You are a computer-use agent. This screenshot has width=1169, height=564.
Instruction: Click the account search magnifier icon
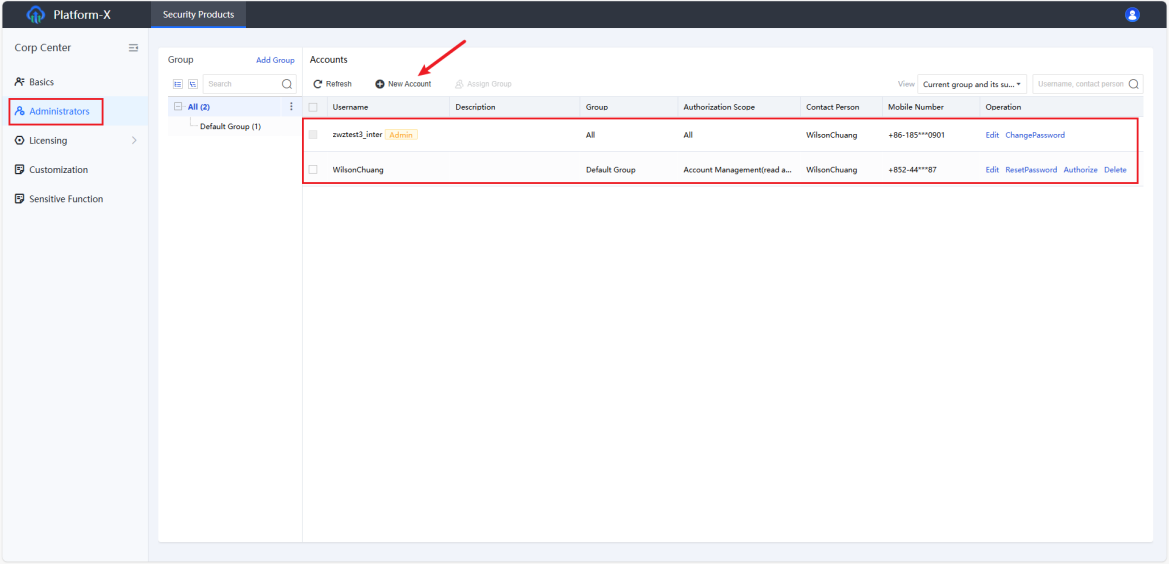click(x=1134, y=84)
